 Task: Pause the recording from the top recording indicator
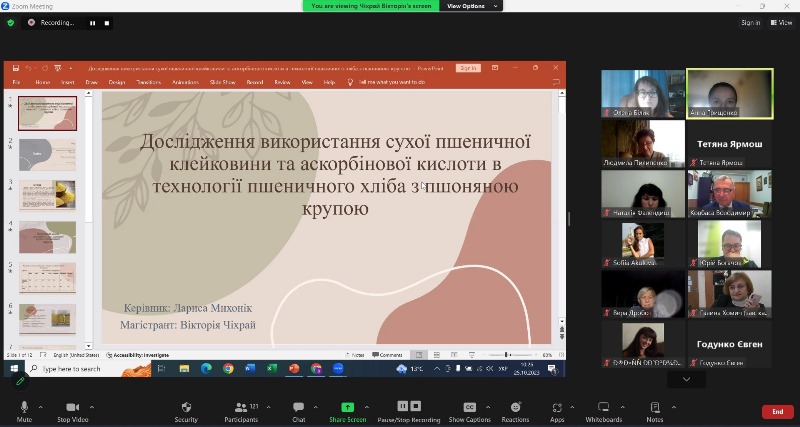(92, 23)
